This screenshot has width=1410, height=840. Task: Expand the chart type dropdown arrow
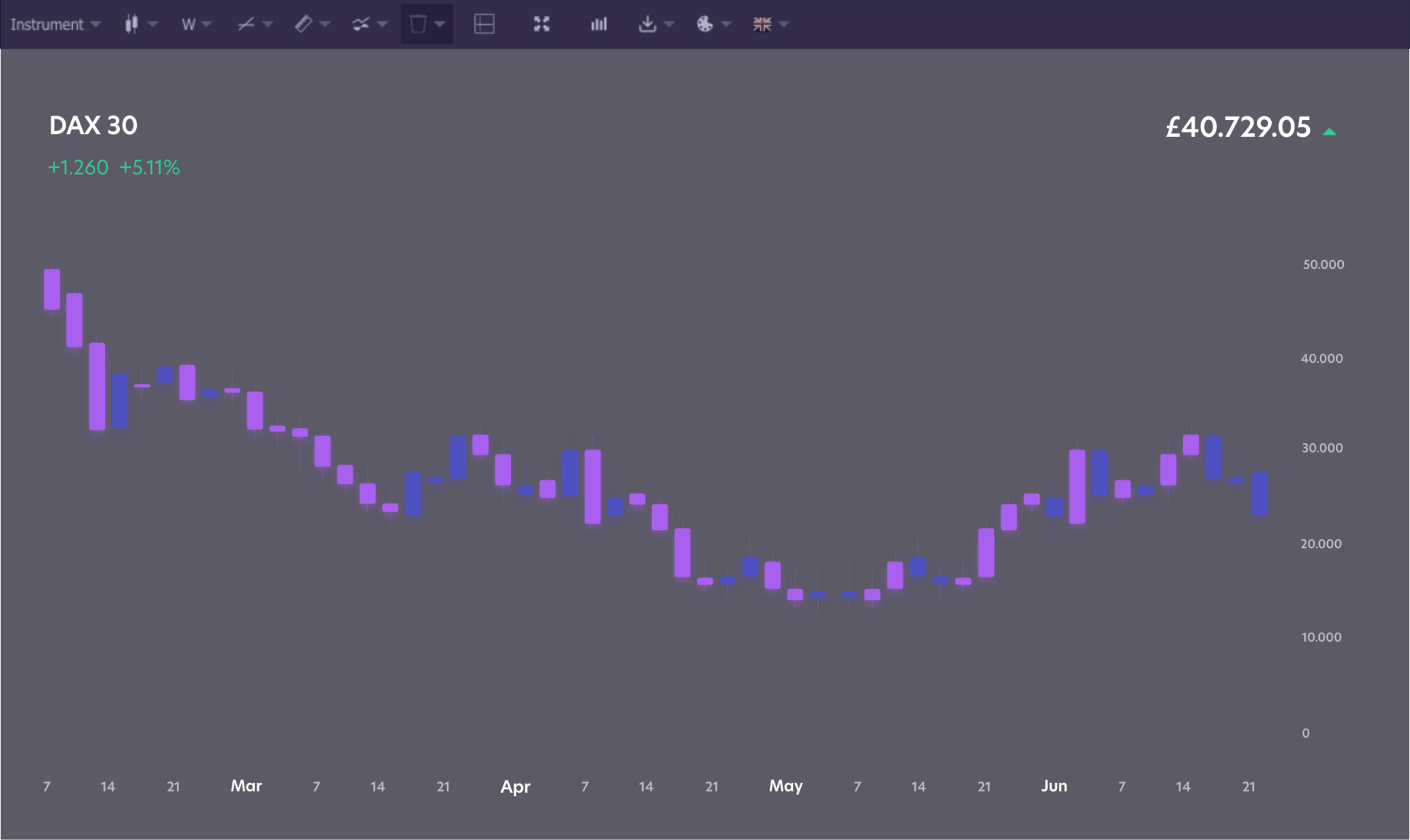pos(153,24)
